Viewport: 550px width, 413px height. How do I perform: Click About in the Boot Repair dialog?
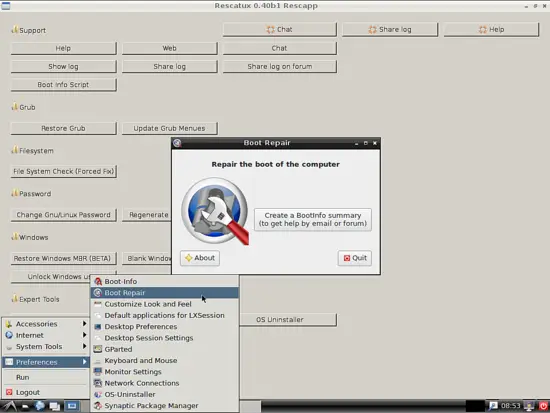(x=200, y=258)
